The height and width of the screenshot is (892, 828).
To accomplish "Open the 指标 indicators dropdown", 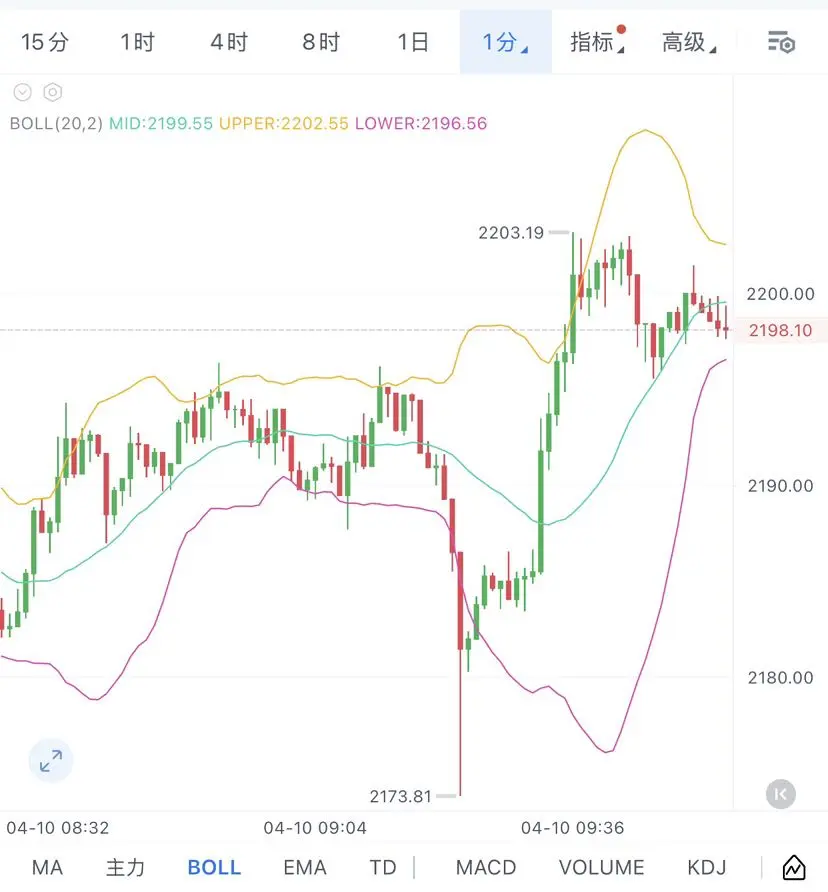I will tap(597, 42).
